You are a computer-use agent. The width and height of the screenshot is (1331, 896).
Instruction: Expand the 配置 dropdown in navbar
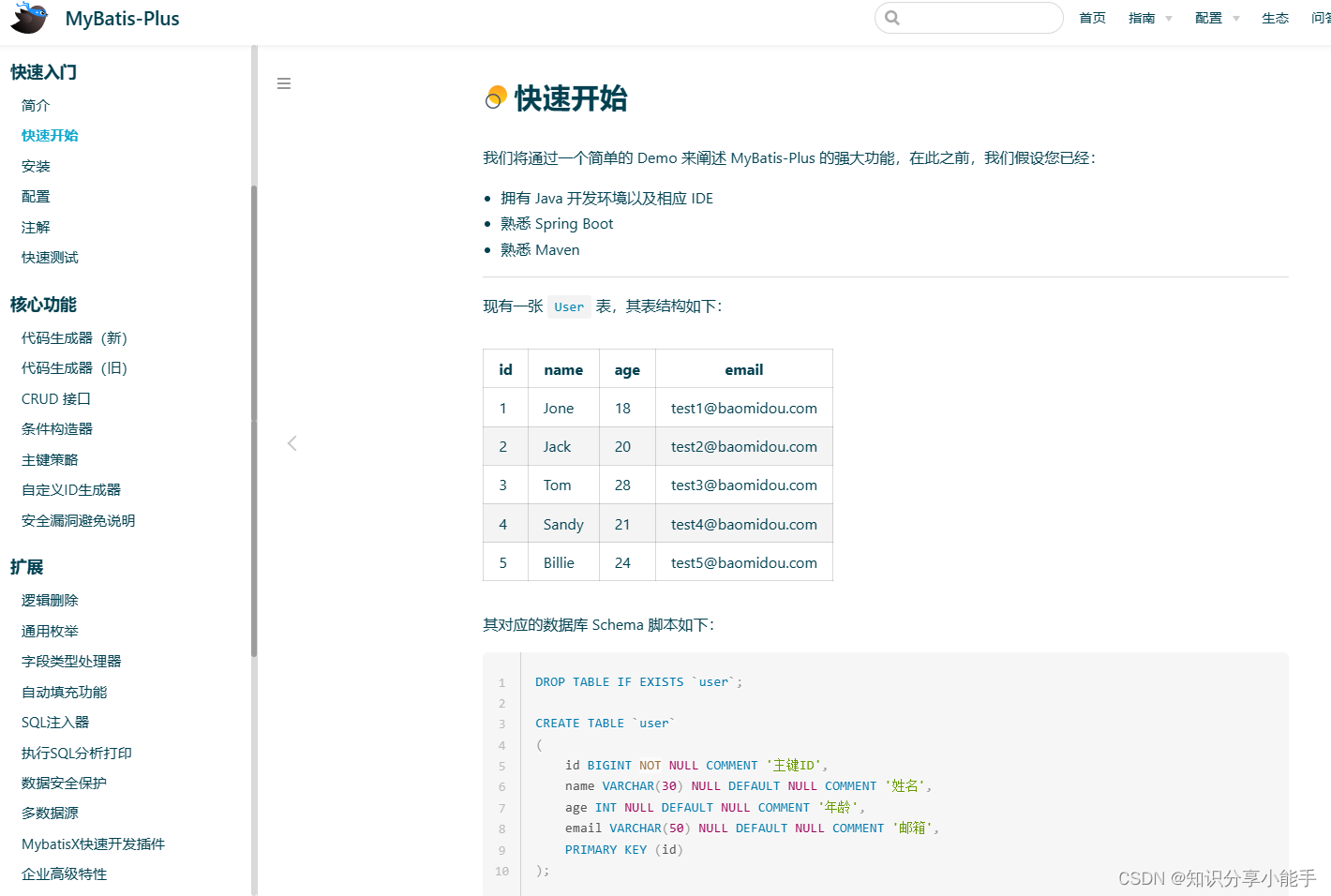click(x=1217, y=18)
